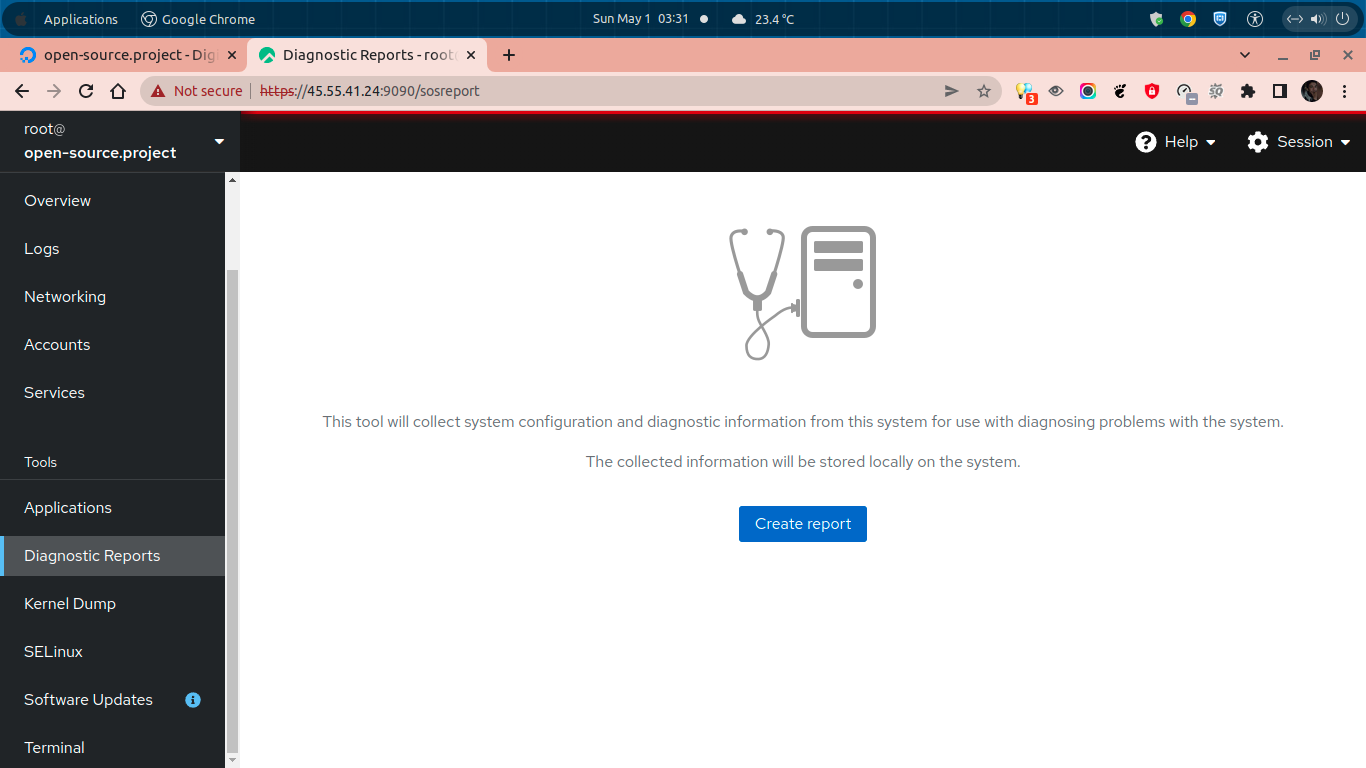Screen dimensions: 1366x768
Task: Open the Accounts page
Action: pyautogui.click(x=113, y=345)
